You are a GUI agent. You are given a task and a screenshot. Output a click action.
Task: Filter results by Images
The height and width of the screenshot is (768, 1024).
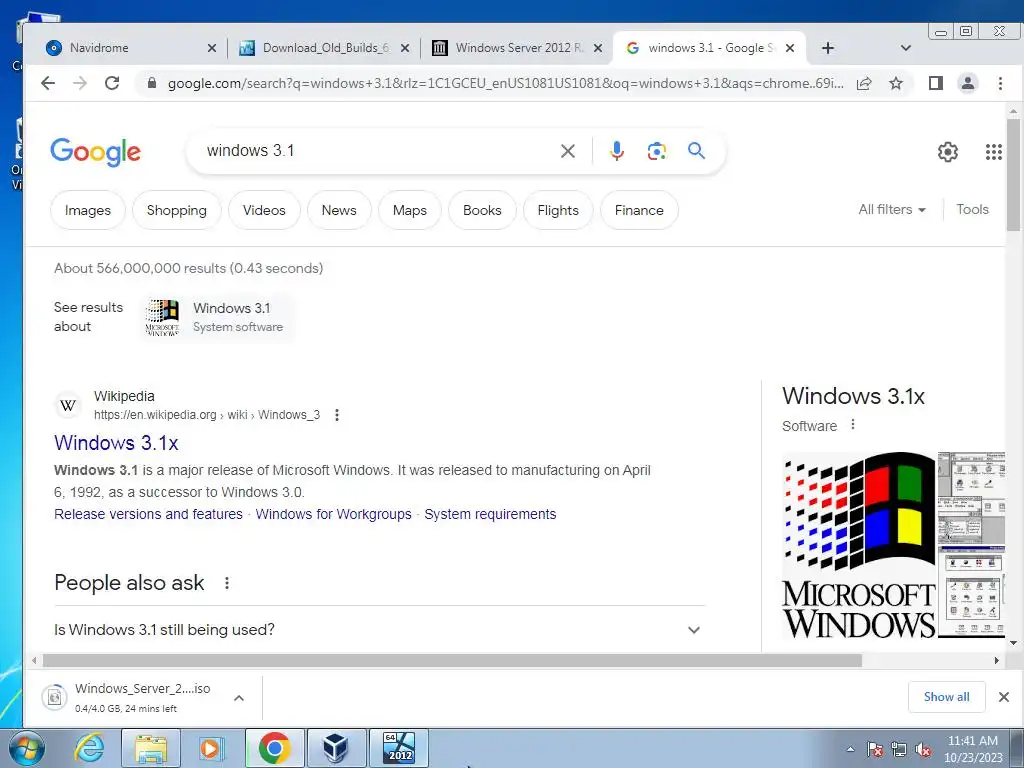coord(88,210)
